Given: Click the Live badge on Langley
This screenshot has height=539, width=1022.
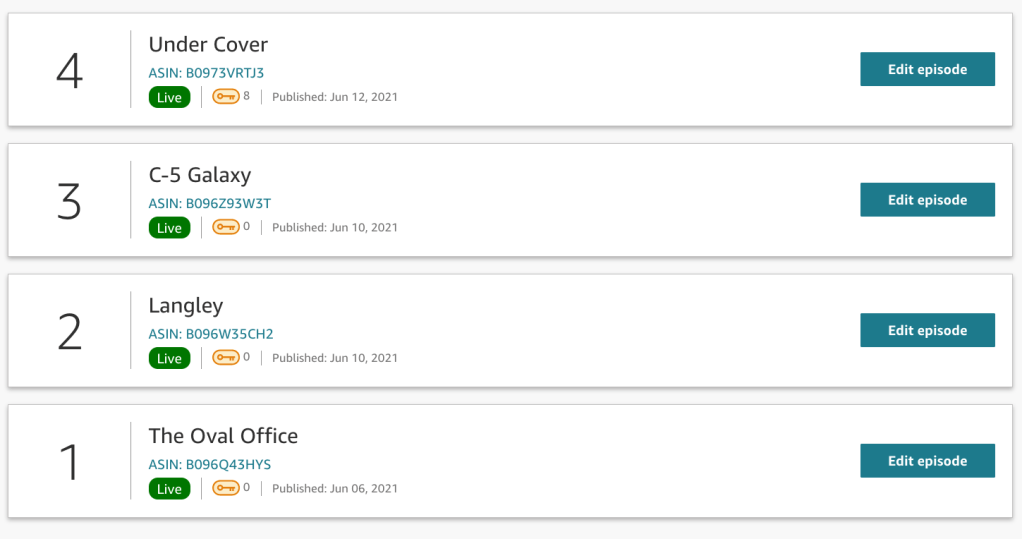Looking at the screenshot, I should [169, 358].
